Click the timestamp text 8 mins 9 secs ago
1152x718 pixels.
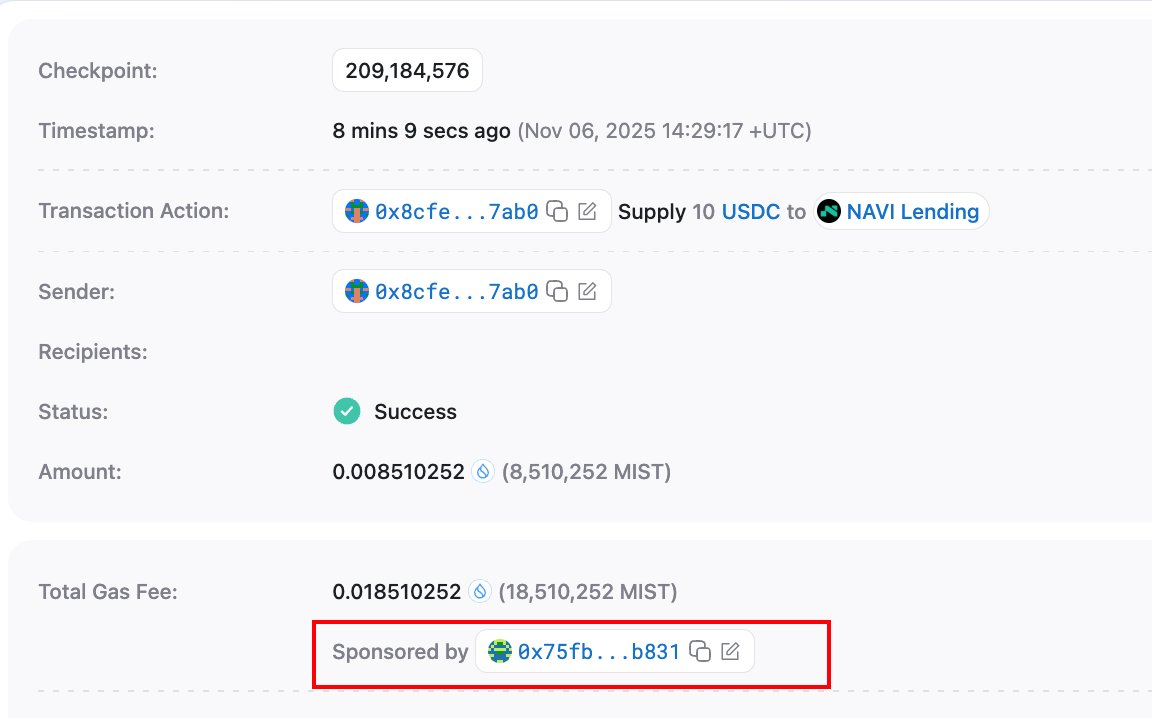point(421,131)
